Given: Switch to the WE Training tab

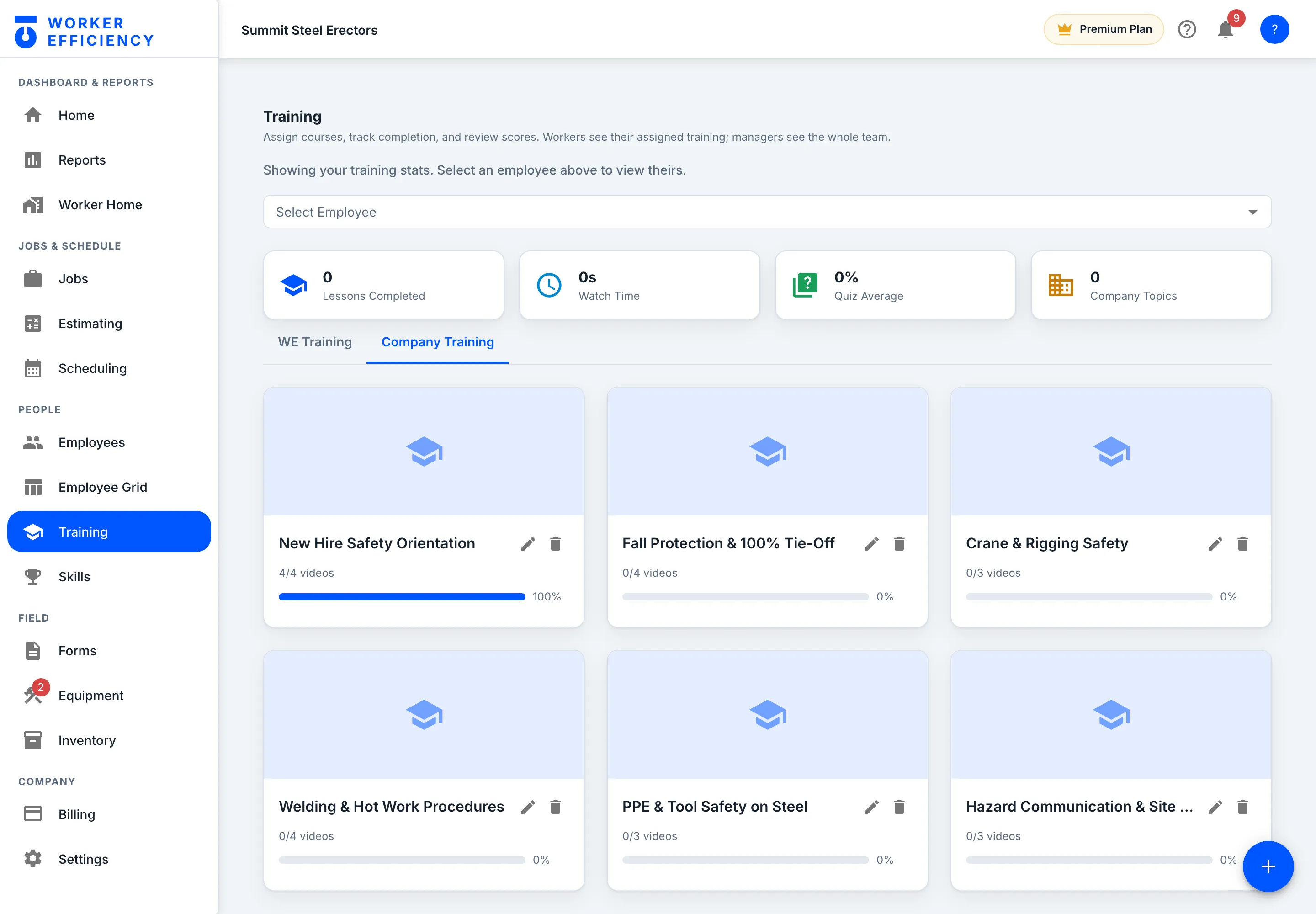Looking at the screenshot, I should (x=315, y=342).
